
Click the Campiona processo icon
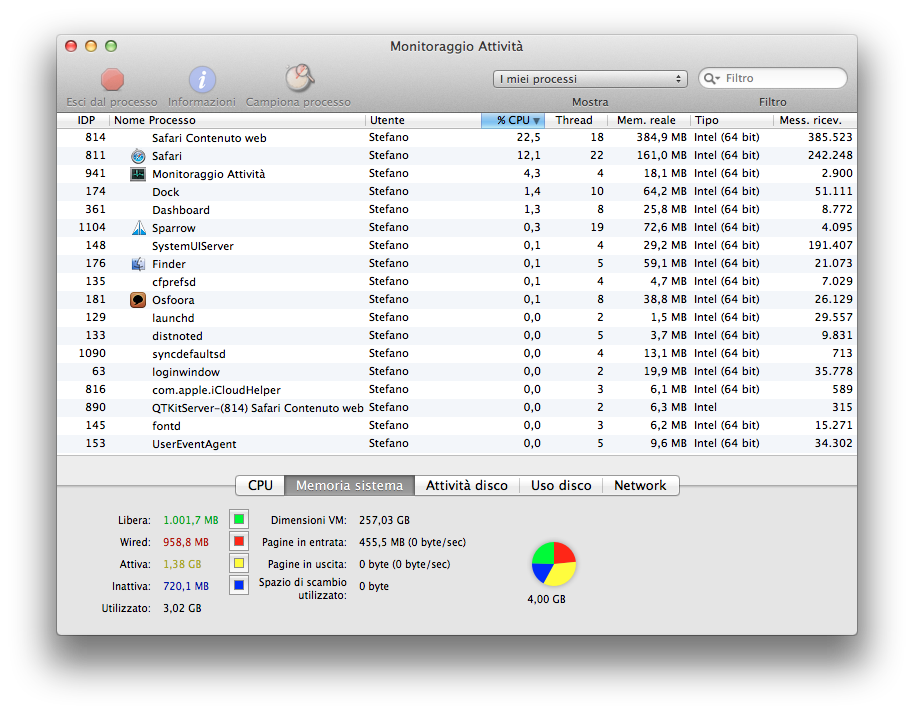pyautogui.click(x=300, y=78)
